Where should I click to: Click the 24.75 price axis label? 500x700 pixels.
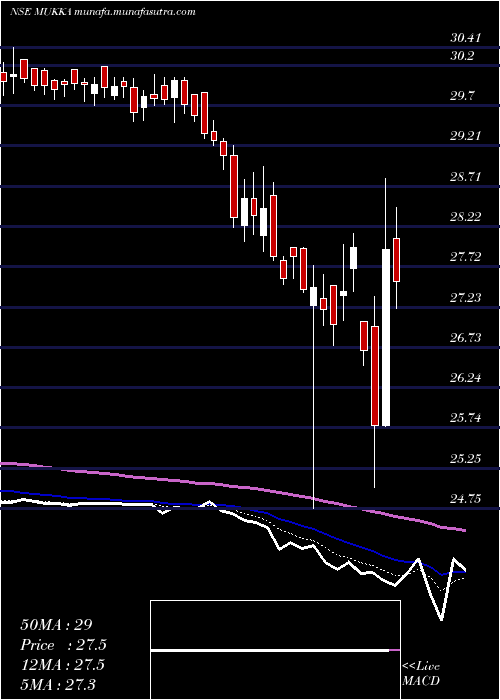tap(465, 499)
